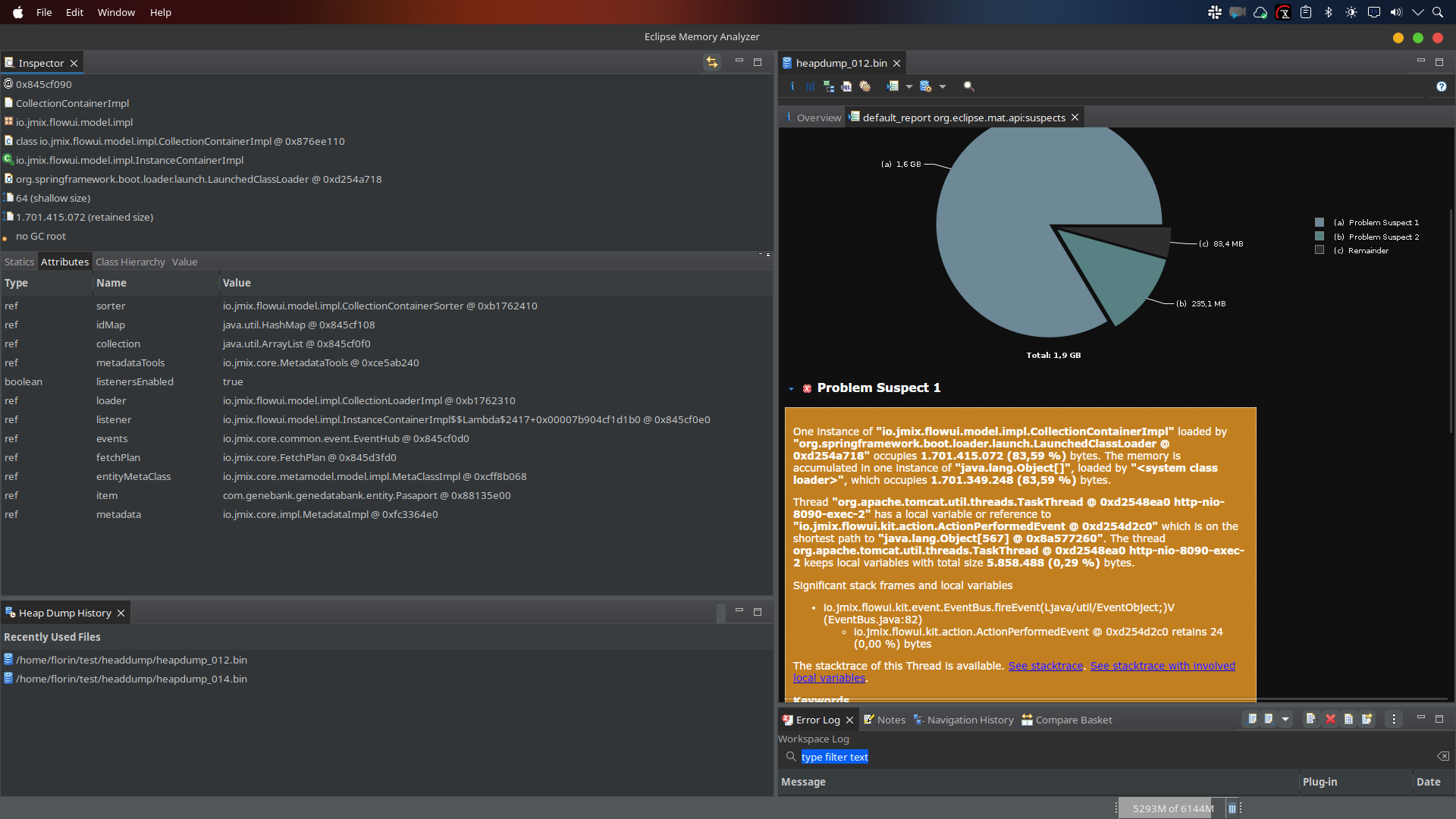This screenshot has height=819, width=1456.
Task: Import log into Error Log view
Action: click(1269, 719)
